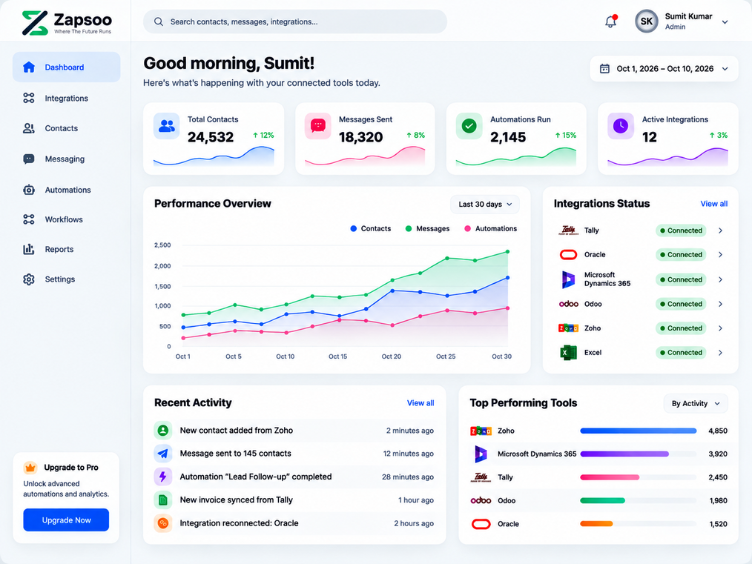Image resolution: width=752 pixels, height=564 pixels.
Task: Toggle the Contacts series in chart legend
Action: tap(371, 229)
